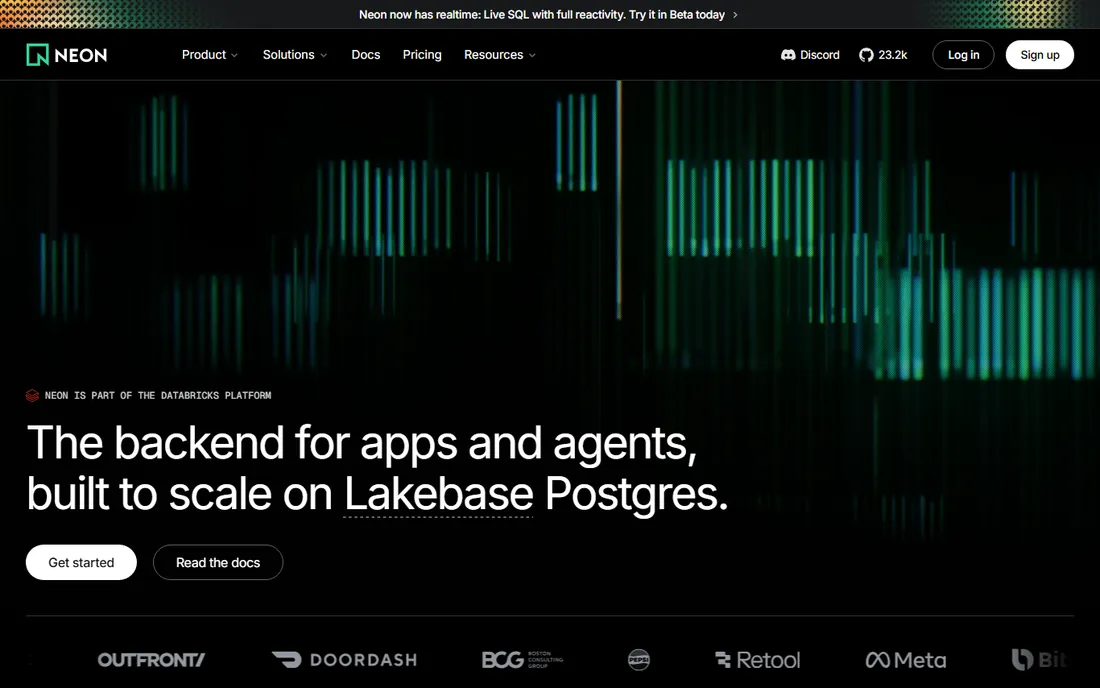Open the GitHub icon showing 23.2k
Image resolution: width=1100 pixels, height=688 pixels.
[x=866, y=55]
